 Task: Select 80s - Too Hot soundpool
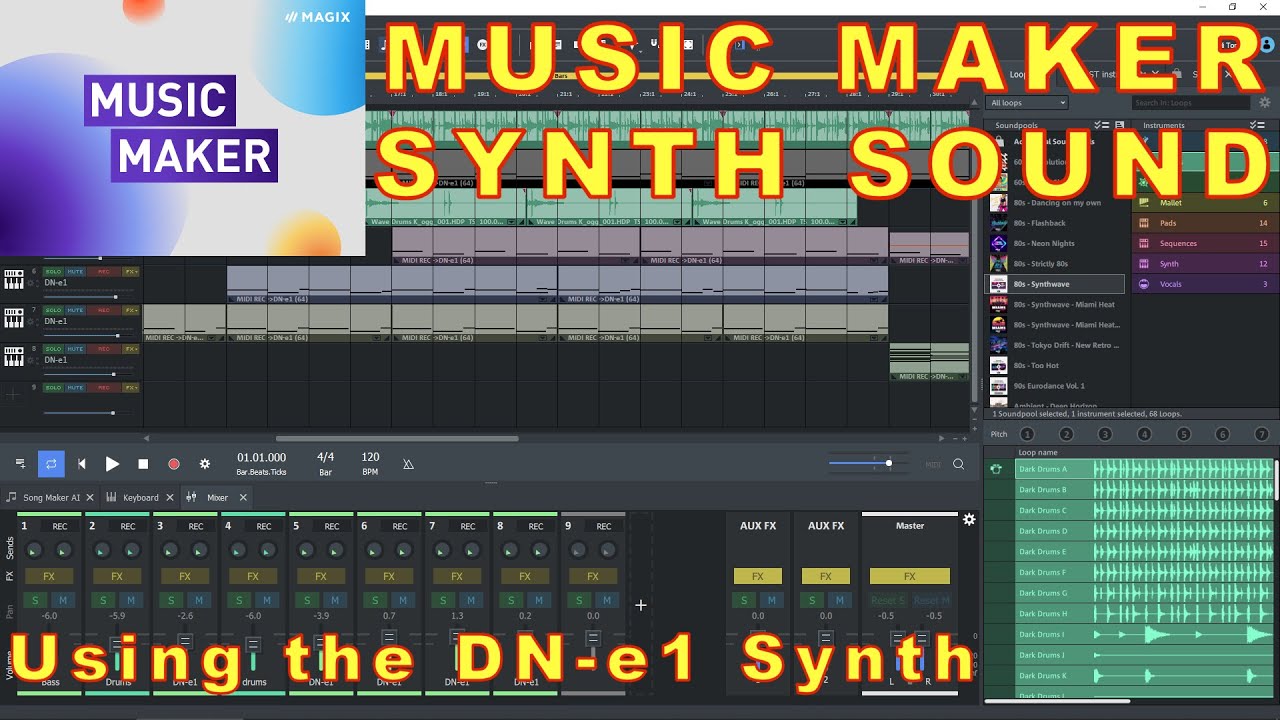point(1057,365)
